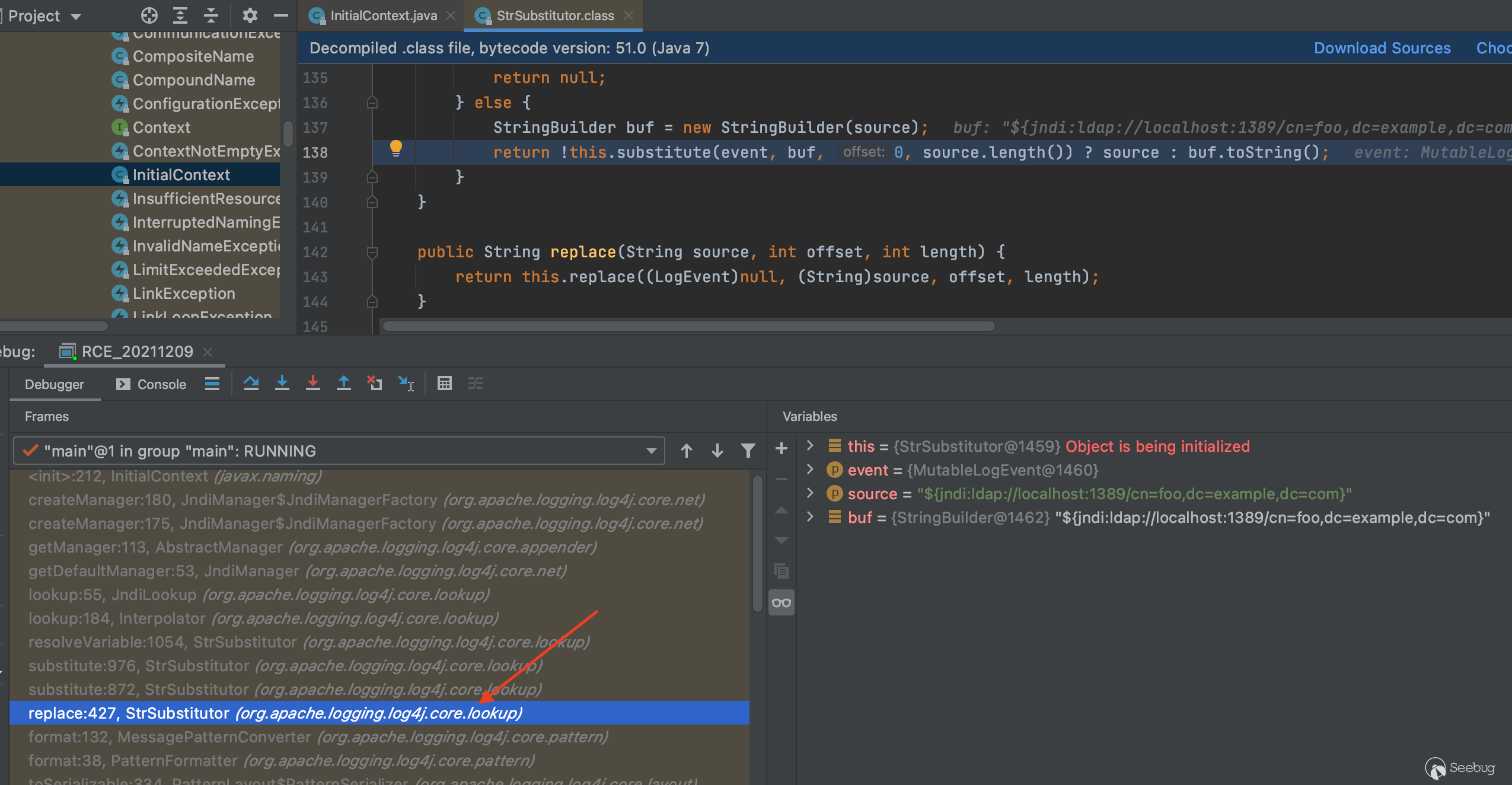Toggle fold marker at line 142
The image size is (1512, 785).
tap(372, 253)
